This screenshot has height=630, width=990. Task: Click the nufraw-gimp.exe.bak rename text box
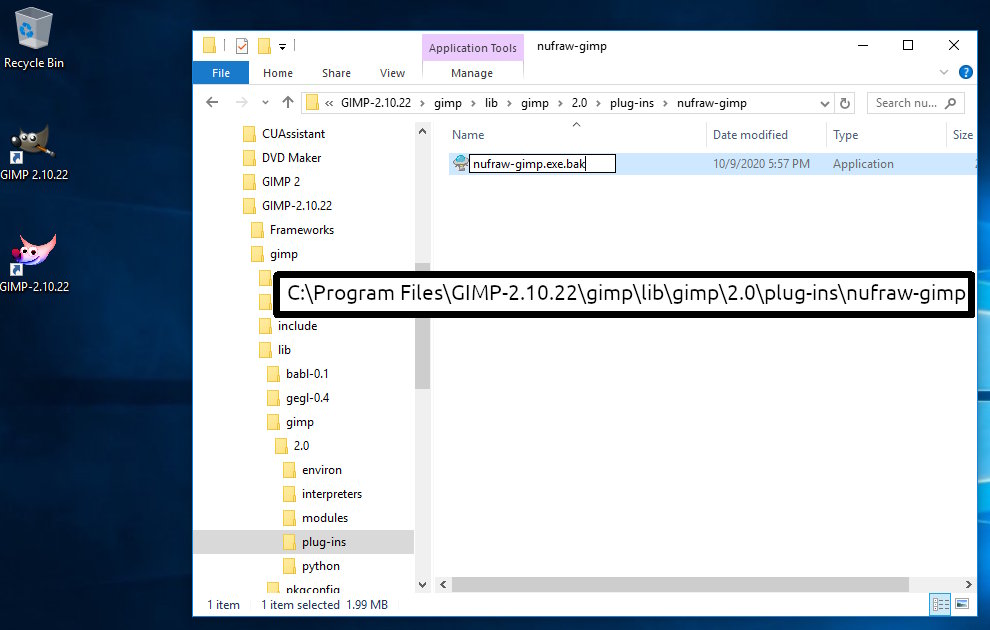pyautogui.click(x=542, y=164)
